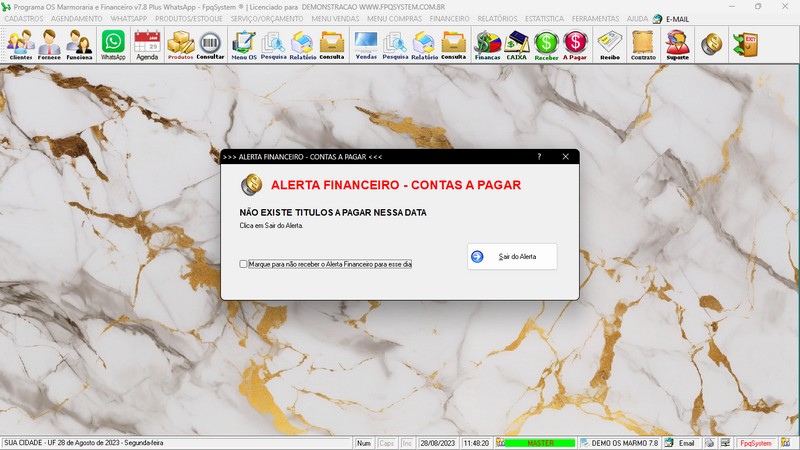Click Relatório printer icon beside Vendas Pesquisa
The height and width of the screenshot is (450, 800).
(x=424, y=45)
